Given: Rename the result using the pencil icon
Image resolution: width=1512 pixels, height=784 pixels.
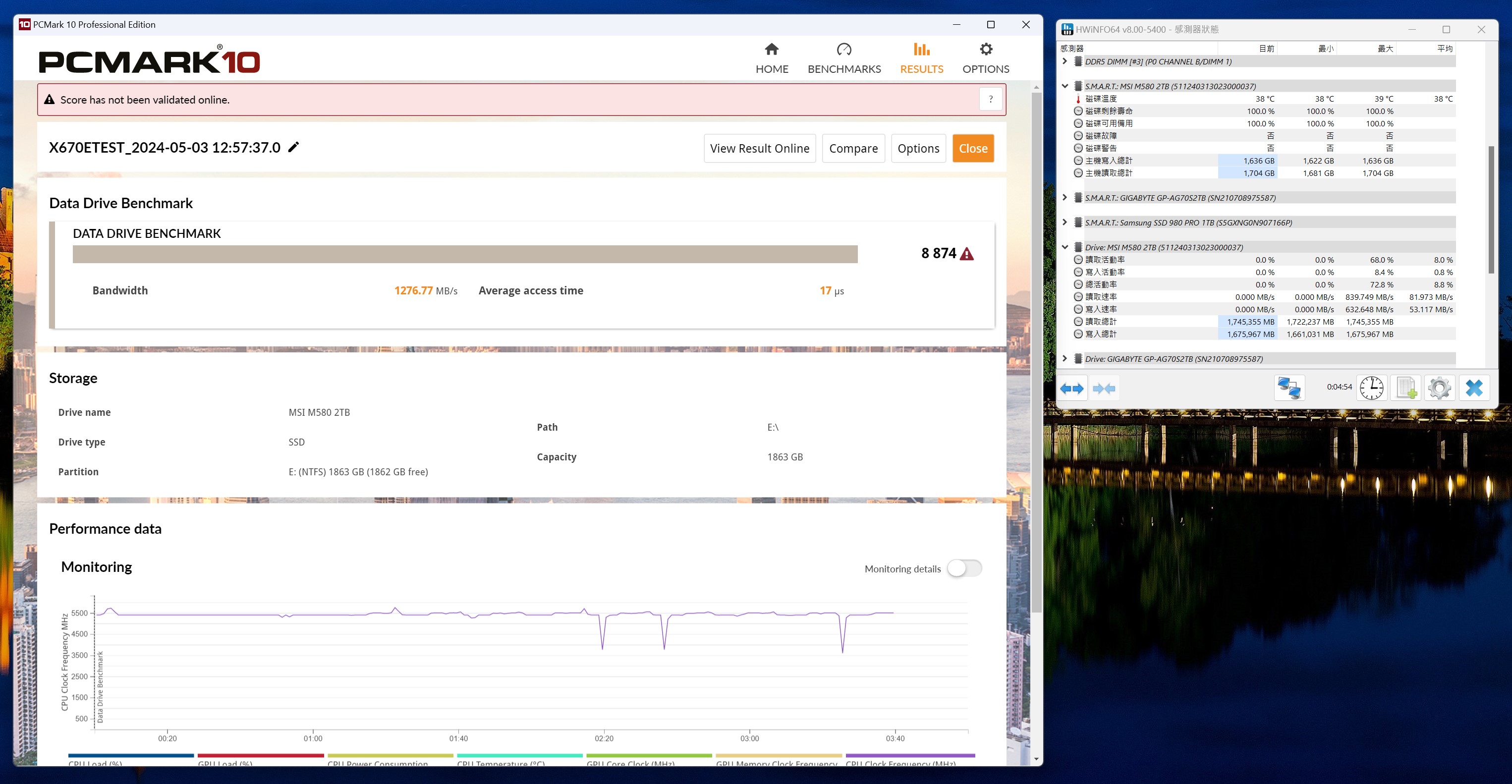Looking at the screenshot, I should pos(293,147).
